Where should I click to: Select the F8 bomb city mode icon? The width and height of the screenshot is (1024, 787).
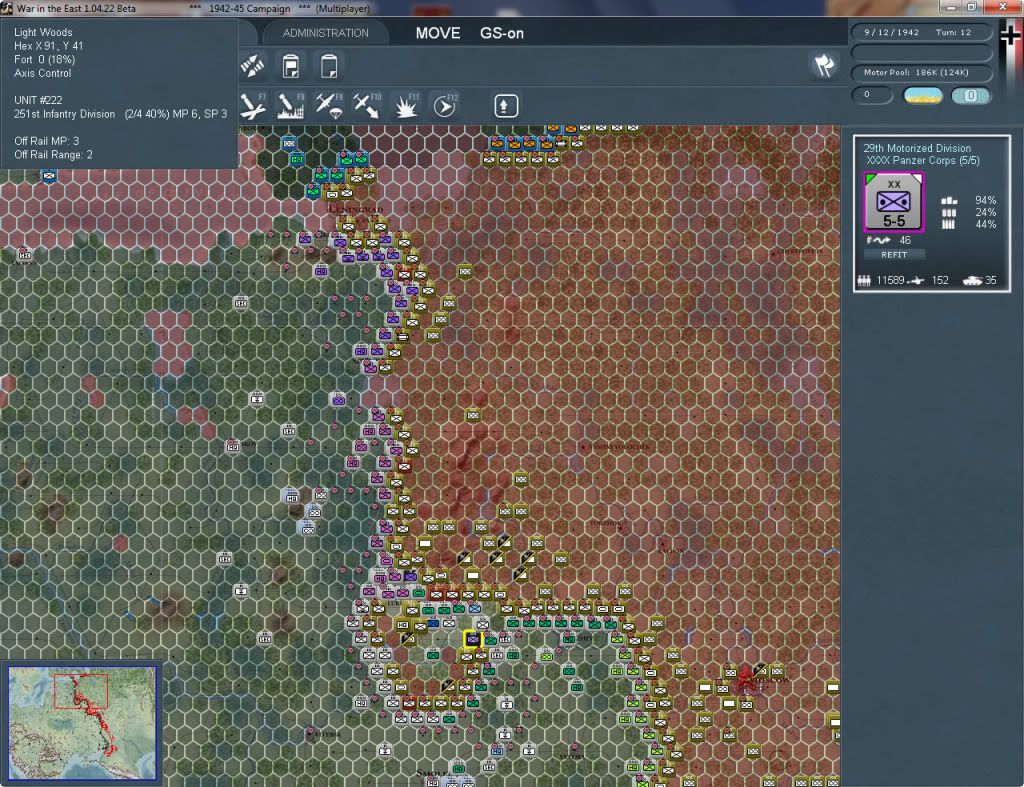(291, 106)
